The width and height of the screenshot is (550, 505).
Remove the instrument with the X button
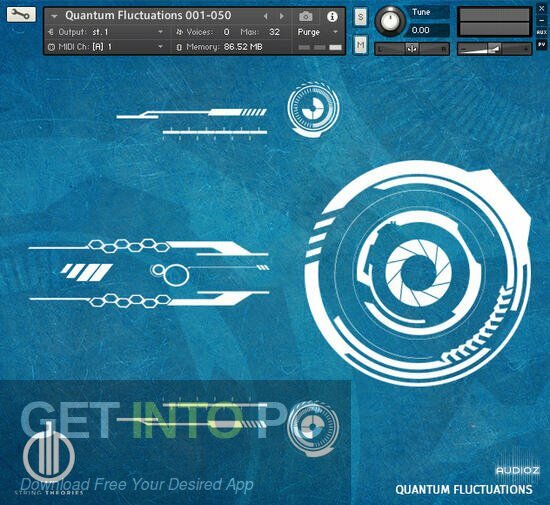(542, 9)
